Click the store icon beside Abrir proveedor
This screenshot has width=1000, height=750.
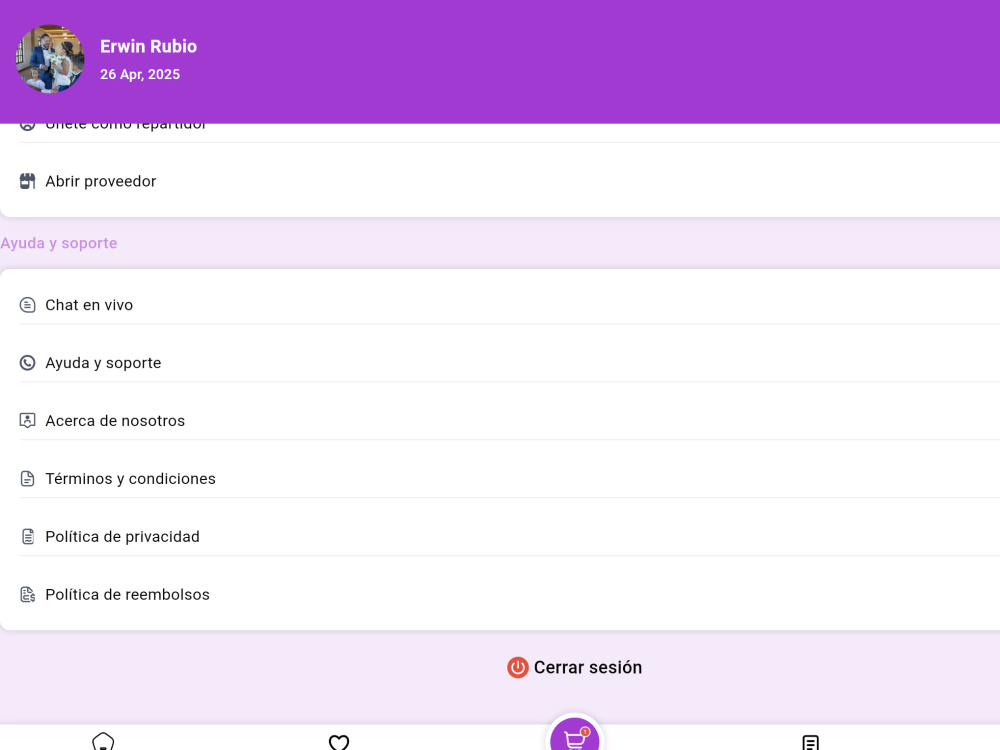pyautogui.click(x=27, y=181)
